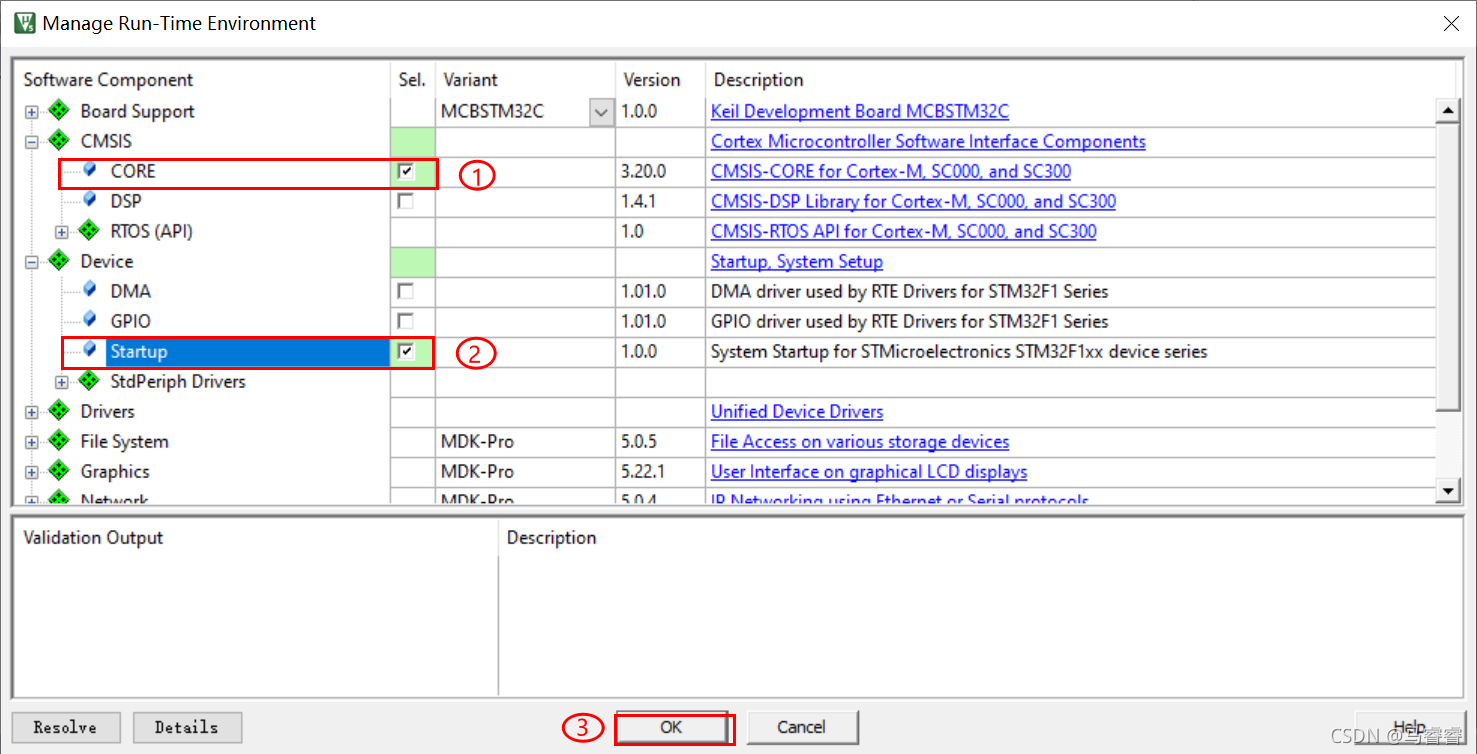
Task: Open File Access on various storage devices link
Action: [860, 441]
